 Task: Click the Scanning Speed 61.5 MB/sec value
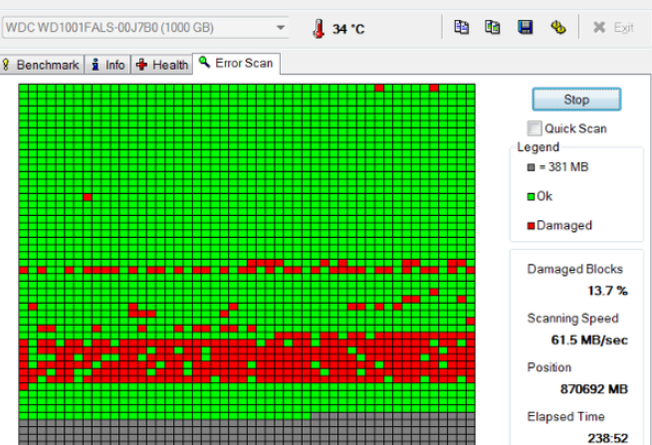click(594, 340)
